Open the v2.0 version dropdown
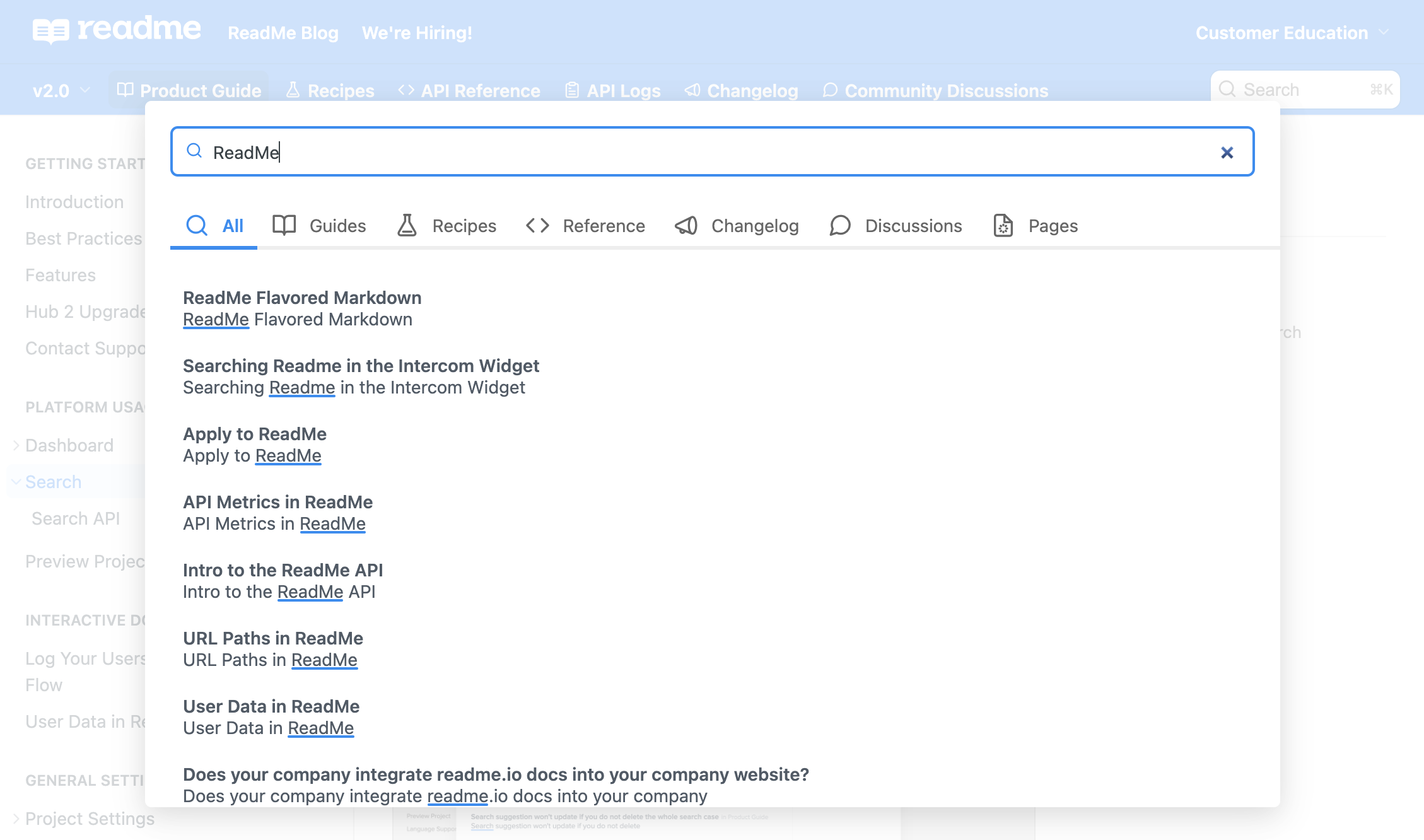Image resolution: width=1424 pixels, height=840 pixels. (x=61, y=91)
